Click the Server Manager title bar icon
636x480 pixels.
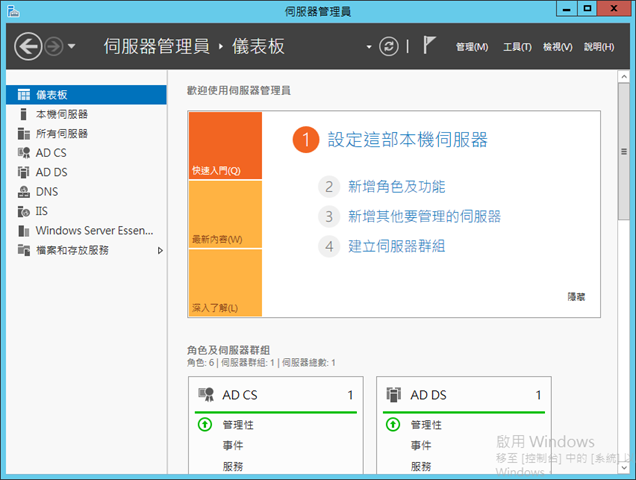click(x=13, y=11)
